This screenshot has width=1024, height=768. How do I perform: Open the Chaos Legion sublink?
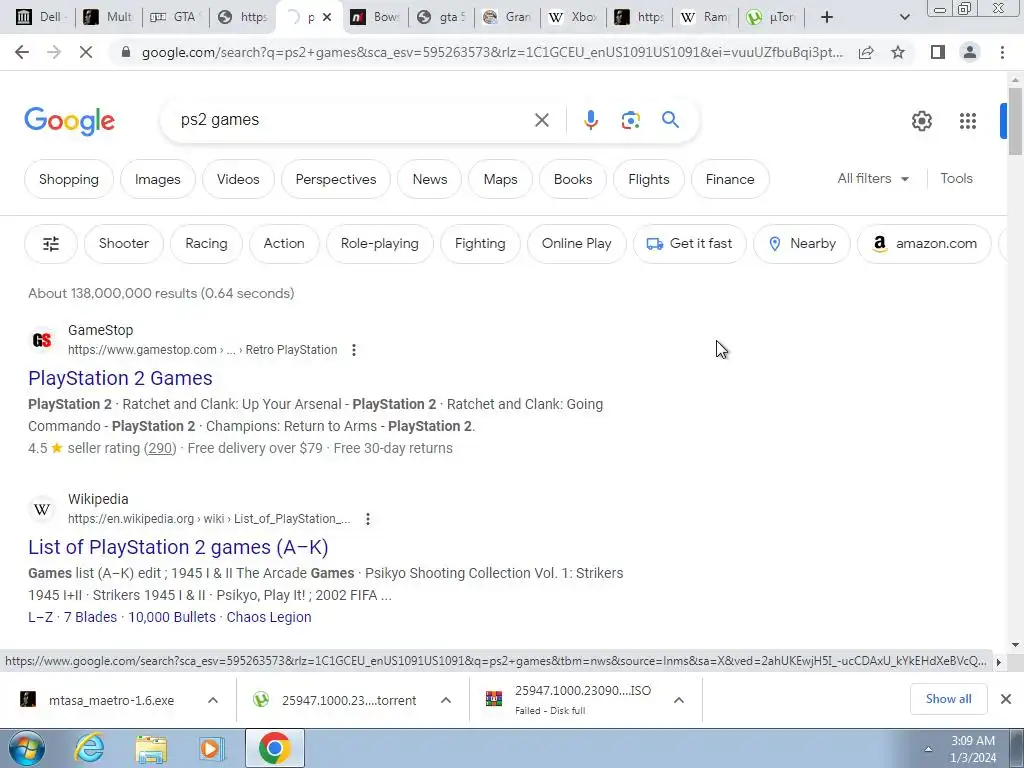pos(269,617)
